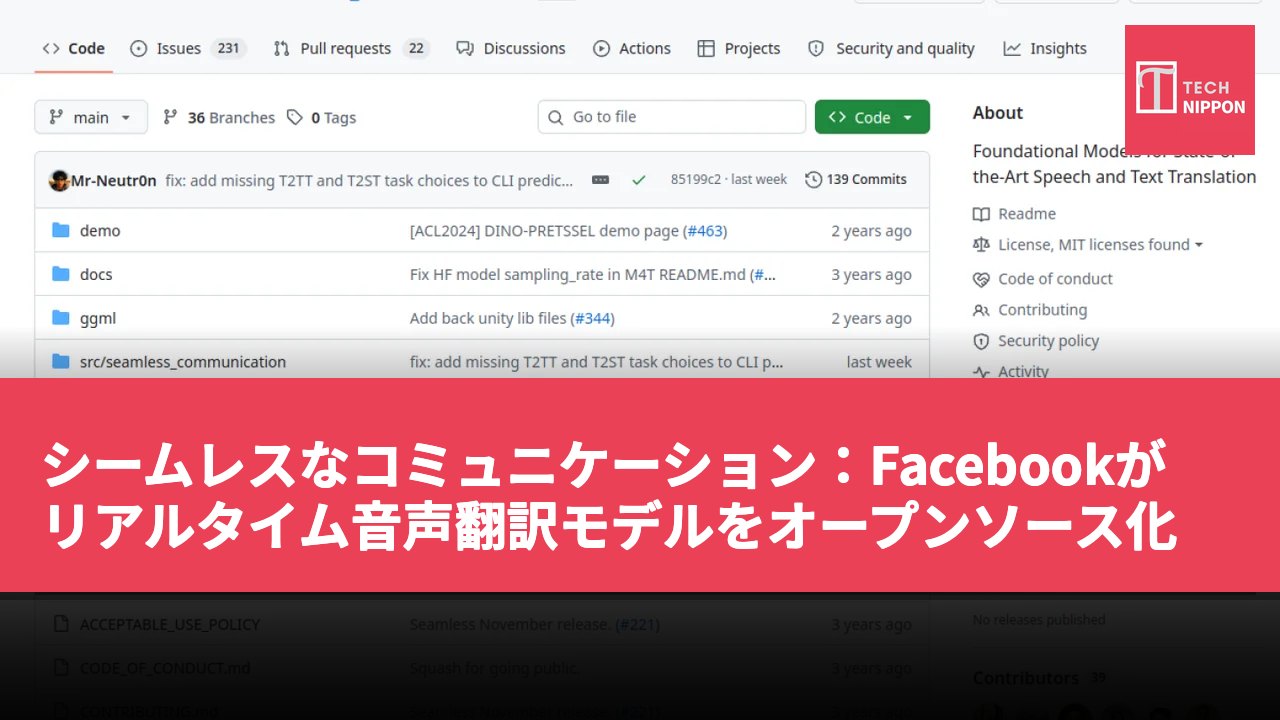Click the folder icon beside ggml
1280x720 pixels.
pos(61,319)
